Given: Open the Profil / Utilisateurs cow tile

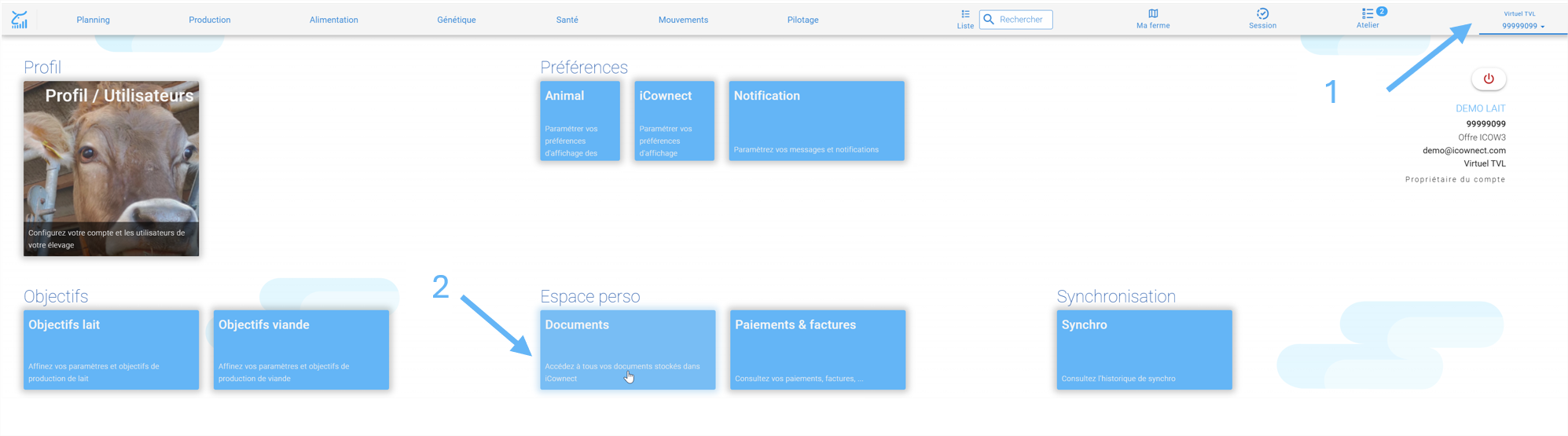Looking at the screenshot, I should point(111,168).
